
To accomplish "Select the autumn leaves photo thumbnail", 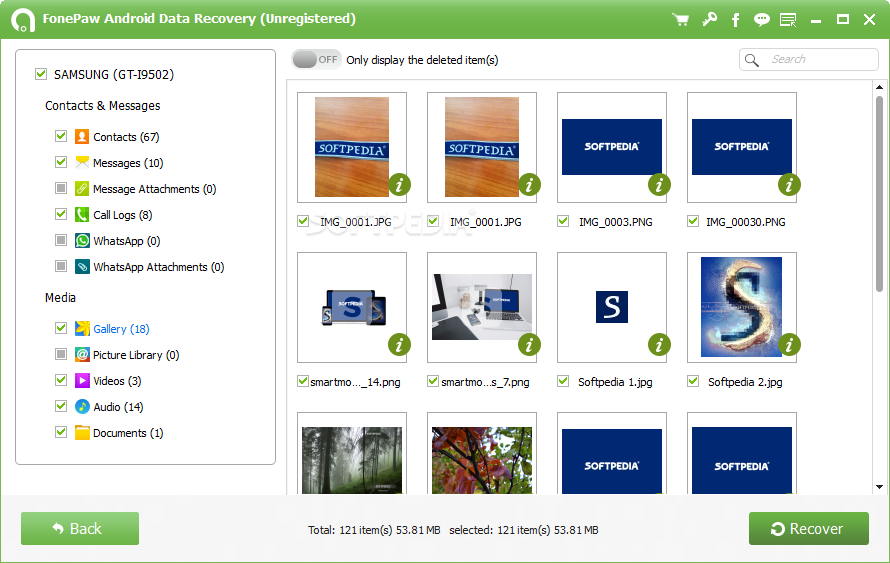I will pos(482,460).
